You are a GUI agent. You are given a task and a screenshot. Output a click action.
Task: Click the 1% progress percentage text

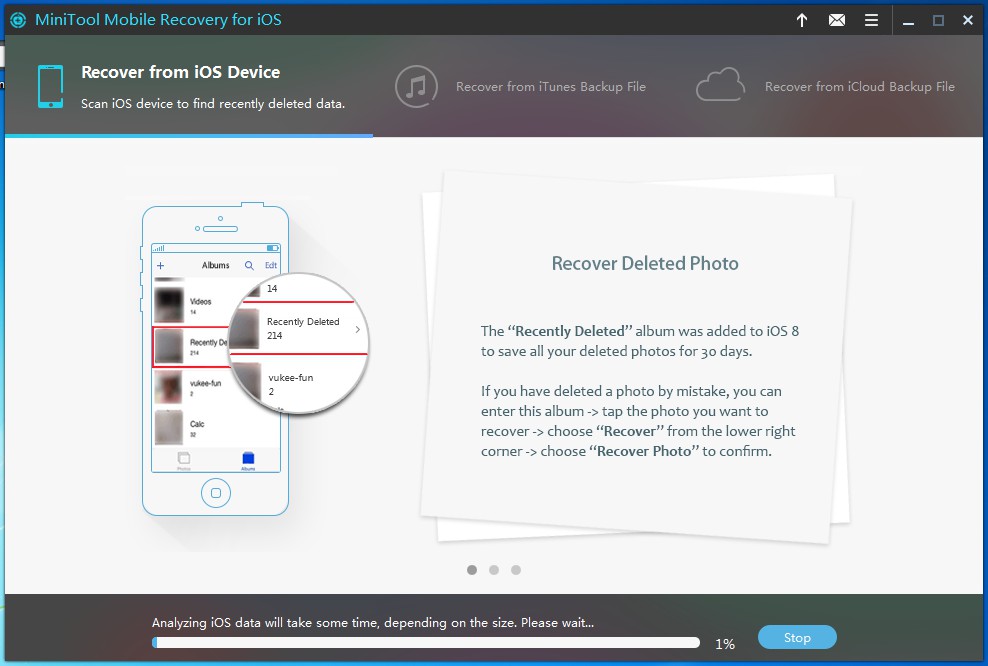[x=725, y=644]
